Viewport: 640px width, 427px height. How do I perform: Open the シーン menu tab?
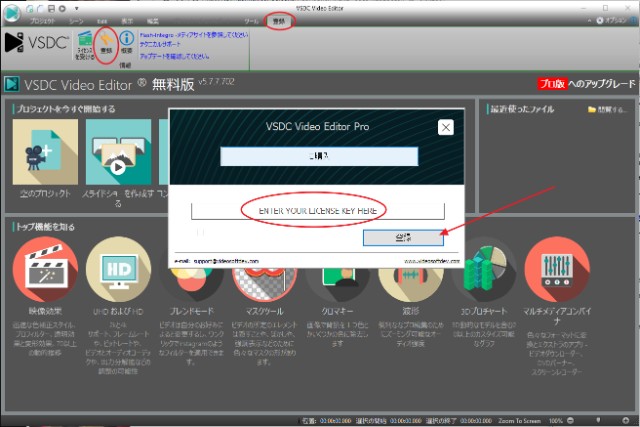pos(77,20)
